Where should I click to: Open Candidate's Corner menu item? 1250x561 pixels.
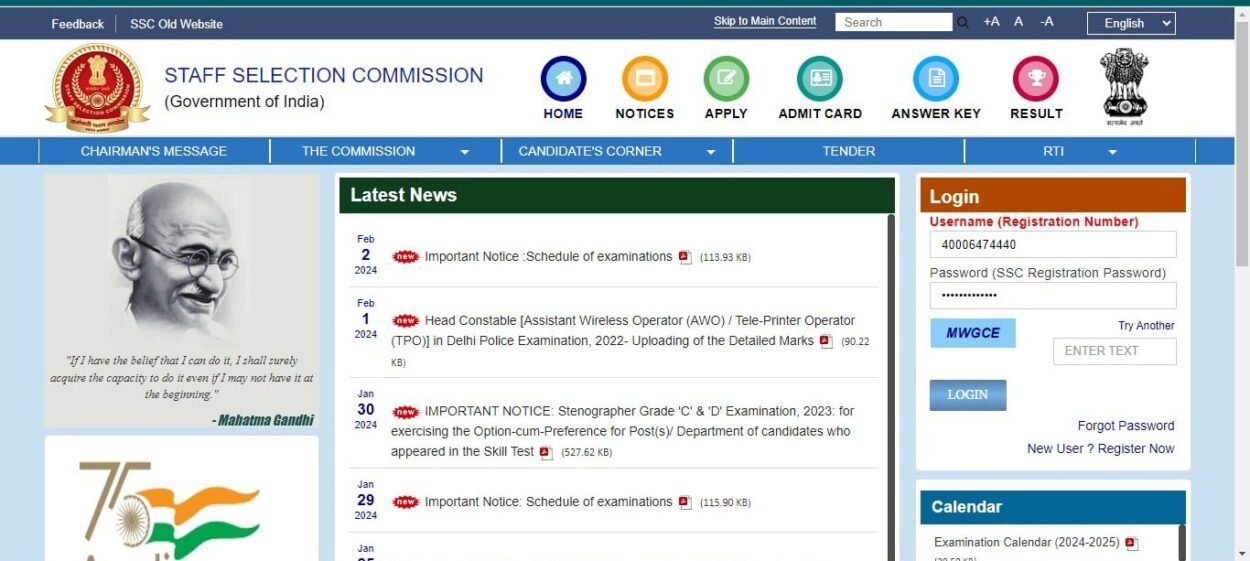point(590,151)
